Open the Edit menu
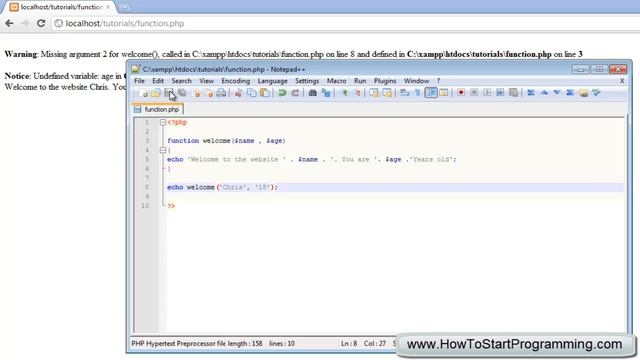Viewport: 640px width, 360px height. [158, 81]
